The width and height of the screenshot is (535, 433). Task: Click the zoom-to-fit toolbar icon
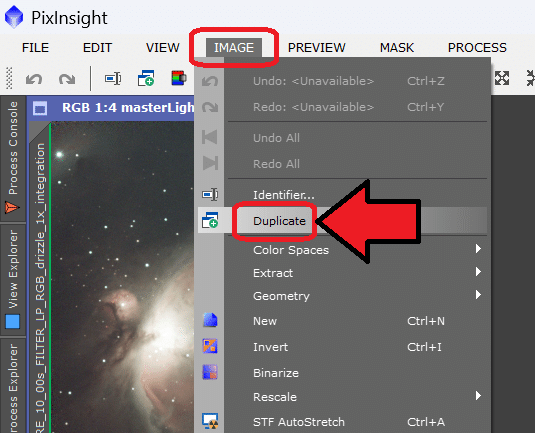coord(502,78)
